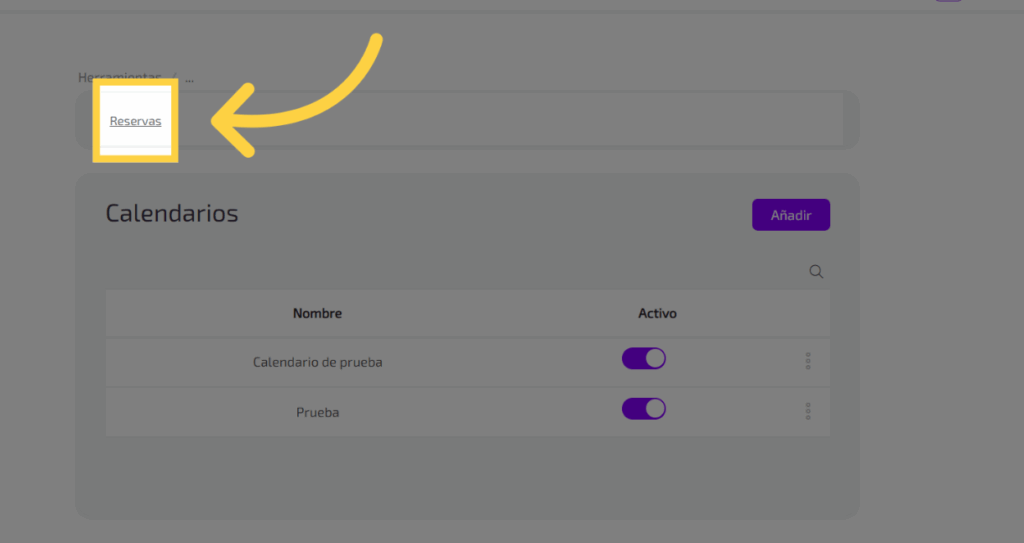This screenshot has height=543, width=1024.
Task: Open the calendar search magnifier icon
Action: pos(816,272)
